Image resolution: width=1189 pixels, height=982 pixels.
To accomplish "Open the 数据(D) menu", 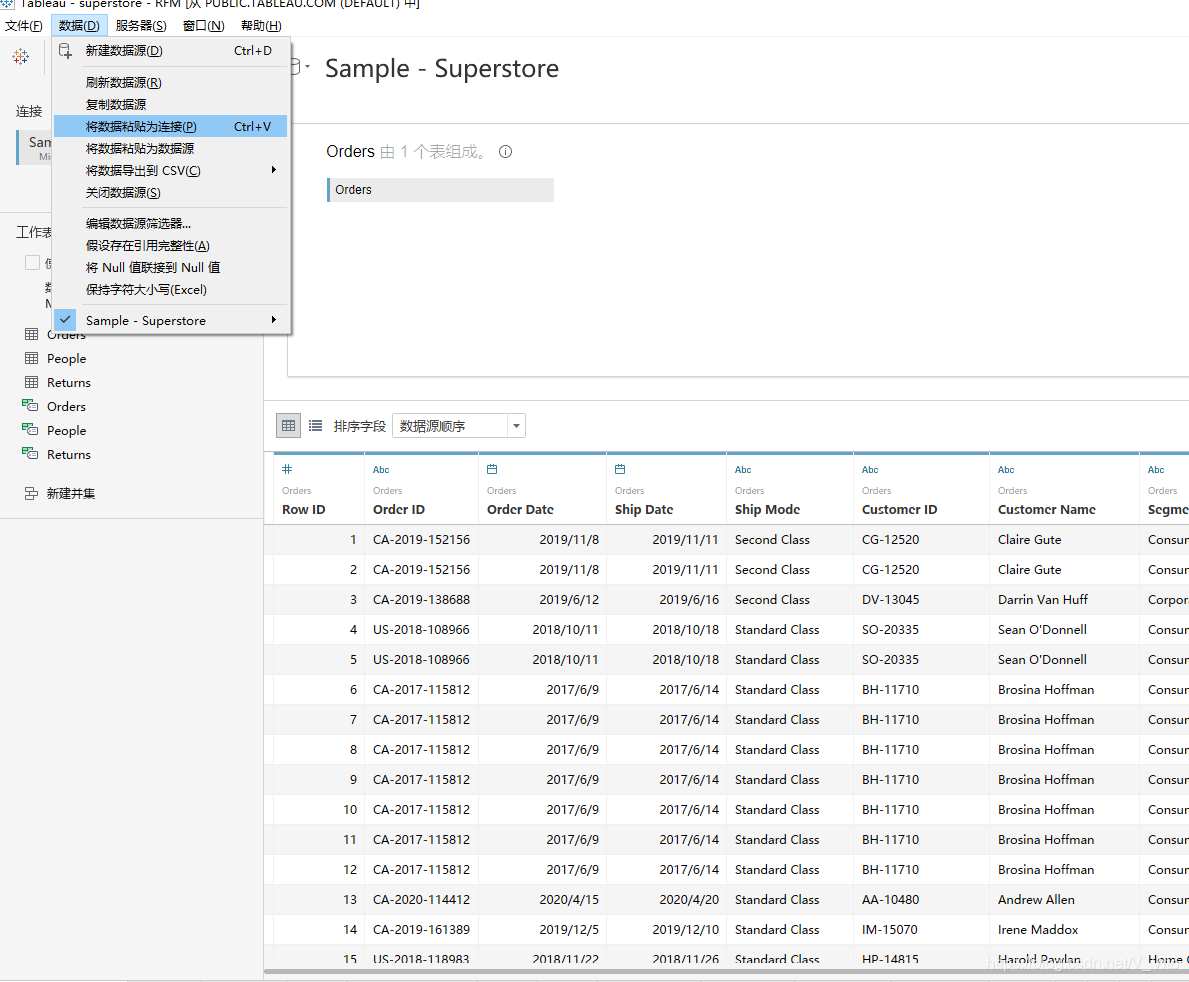I will tap(79, 26).
